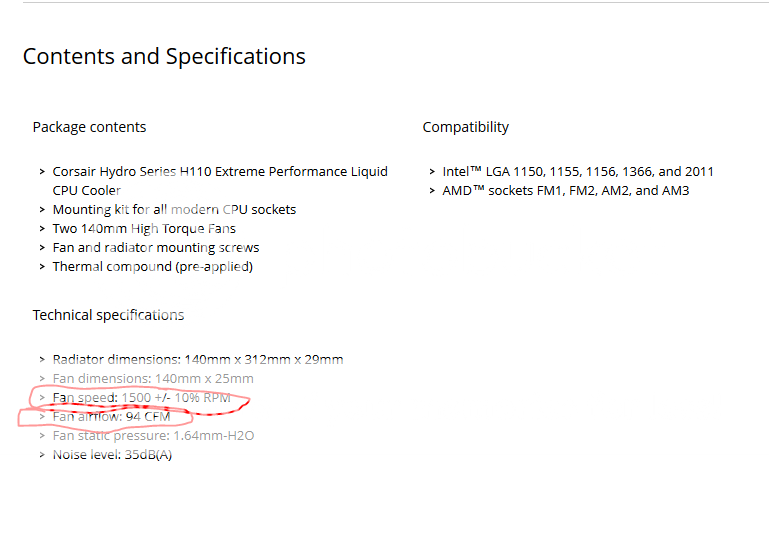The width and height of the screenshot is (769, 555).
Task: Click the Fan dimensions 140mm x 25mm text
Action: tap(153, 379)
